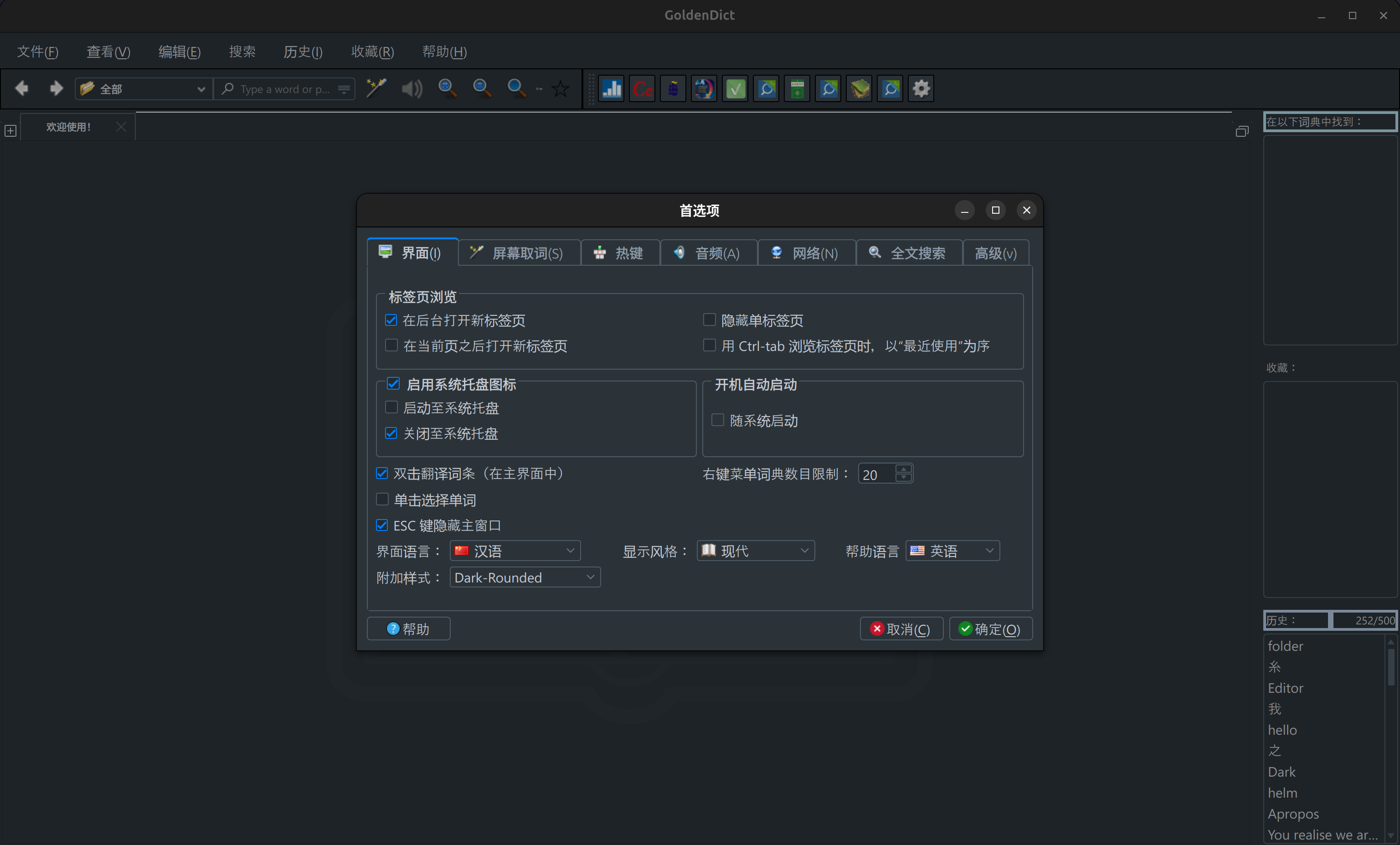Click the back navigation arrow

click(x=22, y=89)
